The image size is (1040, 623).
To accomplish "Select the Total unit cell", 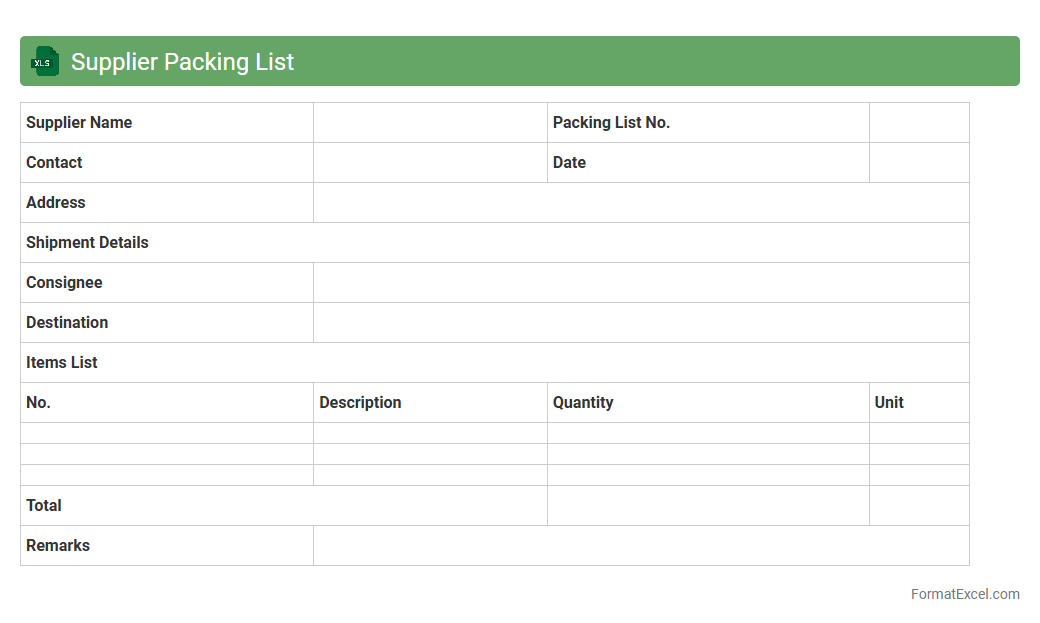I will (918, 506).
